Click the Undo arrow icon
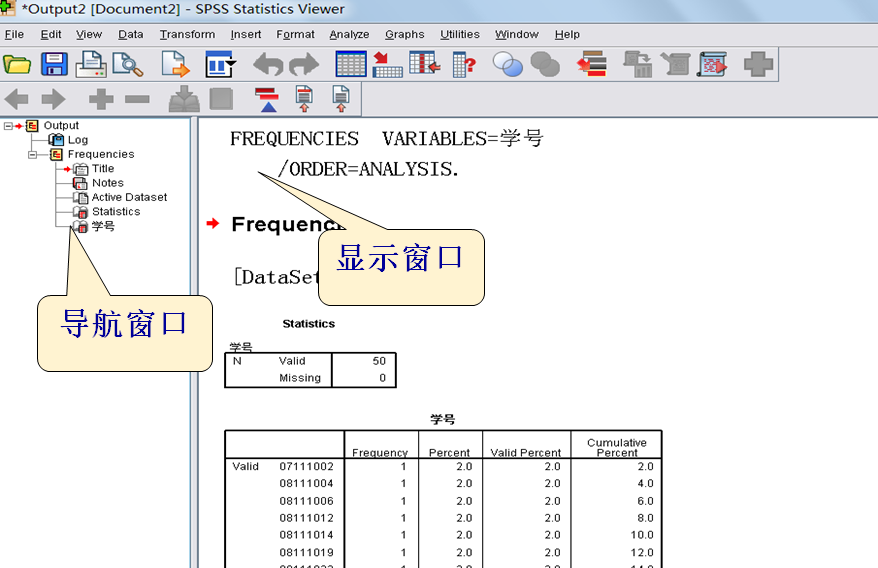Screen dimensions: 878x568 tap(268, 64)
